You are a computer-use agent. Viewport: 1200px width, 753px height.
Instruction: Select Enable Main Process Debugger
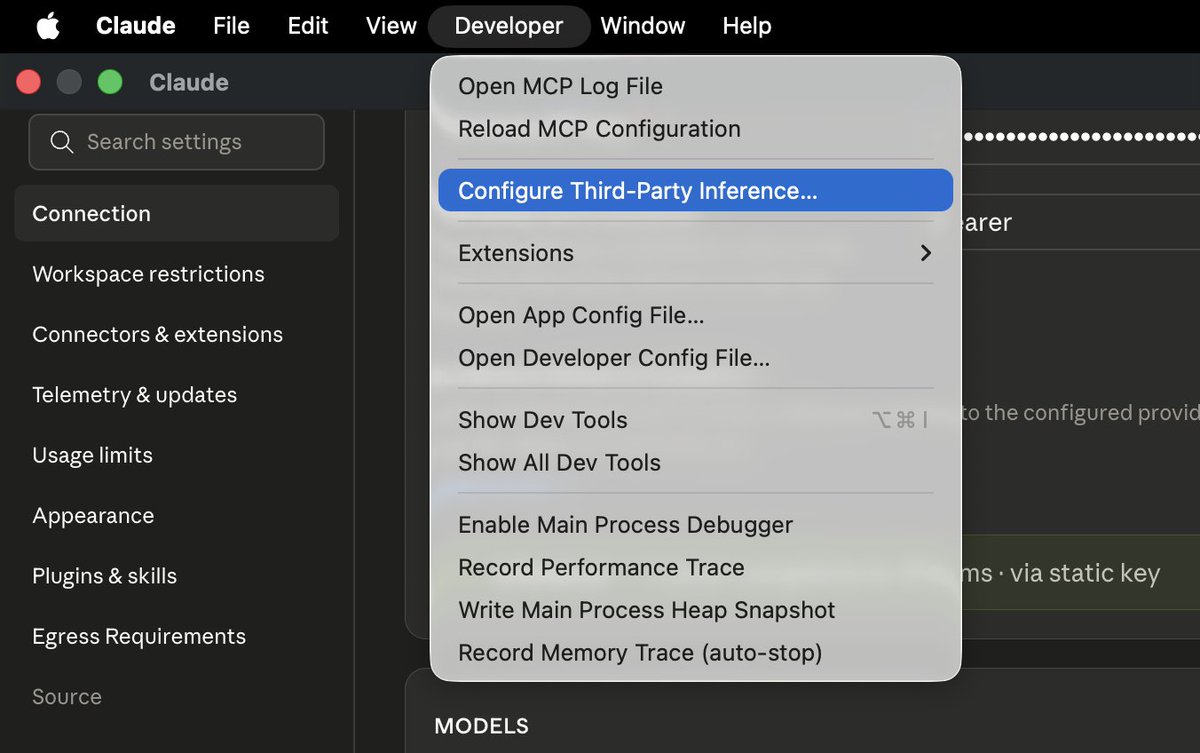point(695,525)
